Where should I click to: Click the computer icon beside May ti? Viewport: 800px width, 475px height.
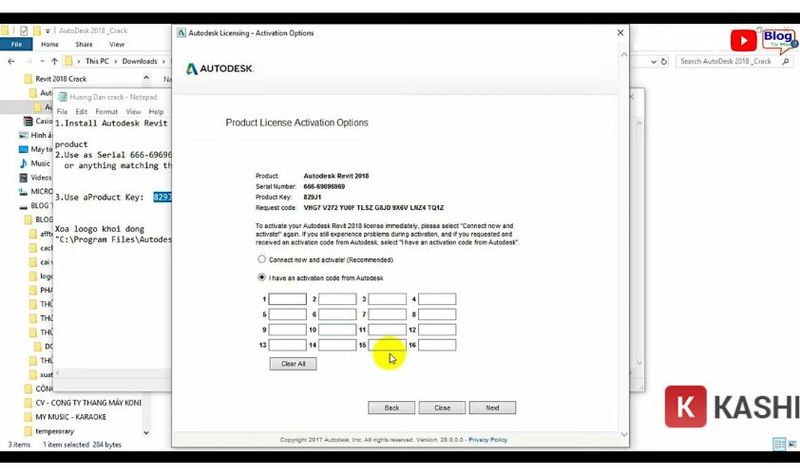[23, 149]
